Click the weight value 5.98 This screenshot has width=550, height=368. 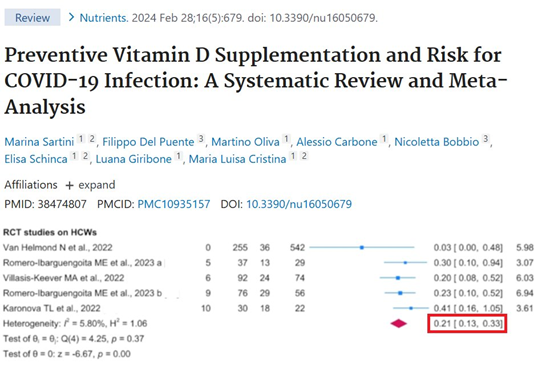(525, 248)
